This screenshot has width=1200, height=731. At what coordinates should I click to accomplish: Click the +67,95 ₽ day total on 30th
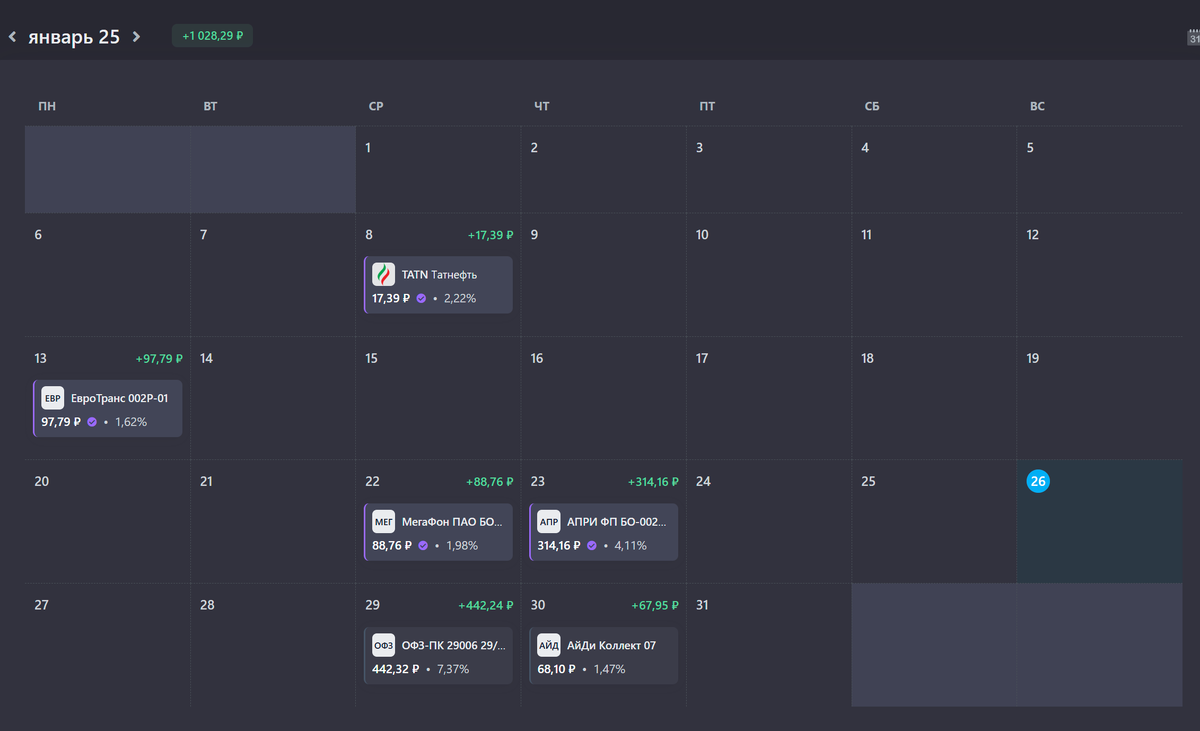point(655,605)
